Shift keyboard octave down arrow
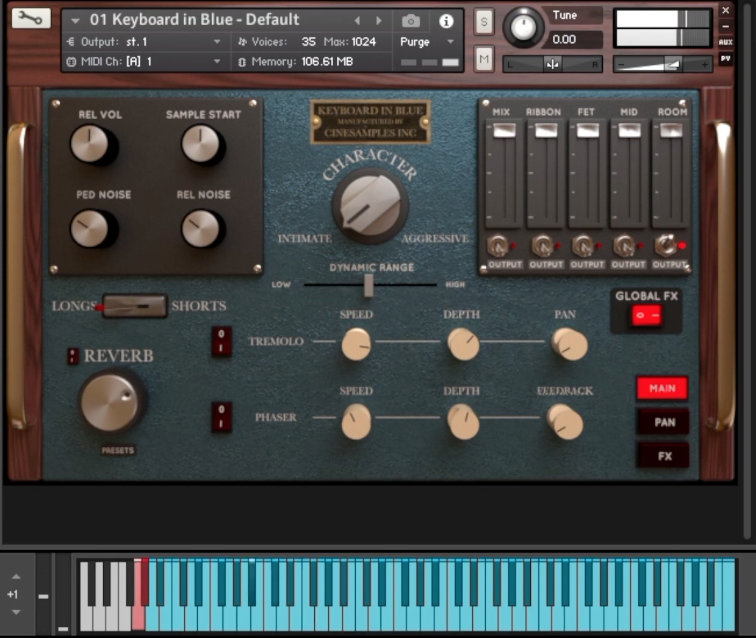Viewport: 756px width, 638px height. (16, 612)
